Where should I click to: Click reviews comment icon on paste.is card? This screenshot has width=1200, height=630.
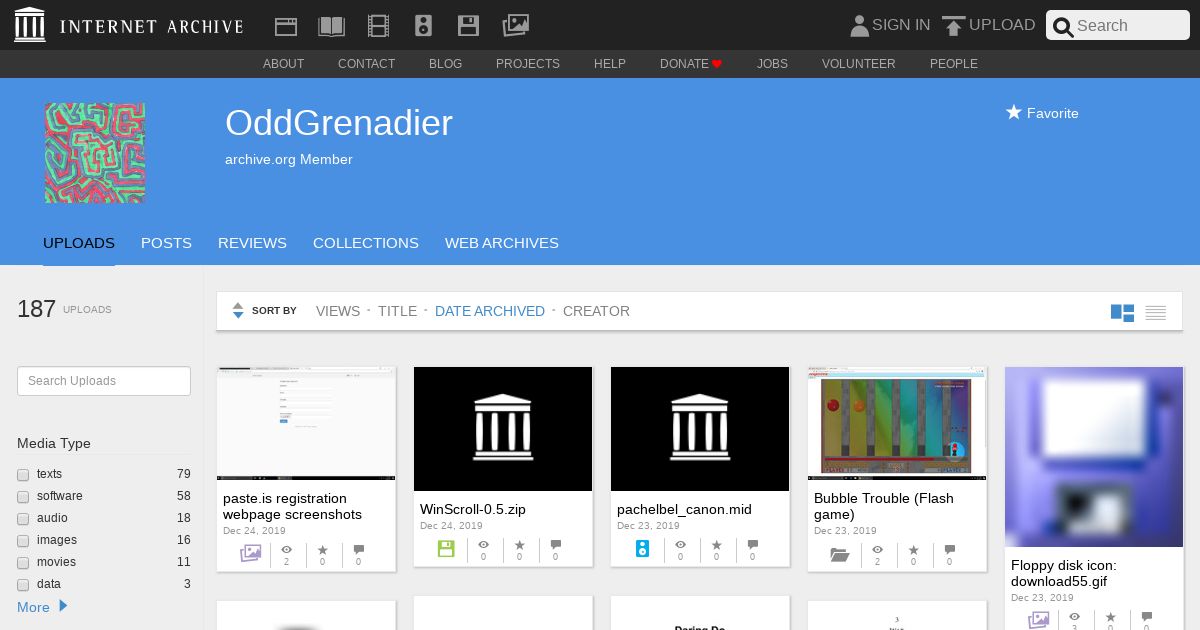click(x=359, y=550)
